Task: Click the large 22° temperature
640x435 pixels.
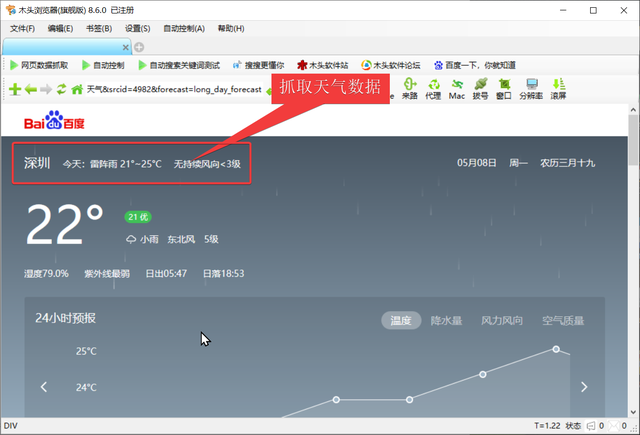Action: (x=65, y=224)
